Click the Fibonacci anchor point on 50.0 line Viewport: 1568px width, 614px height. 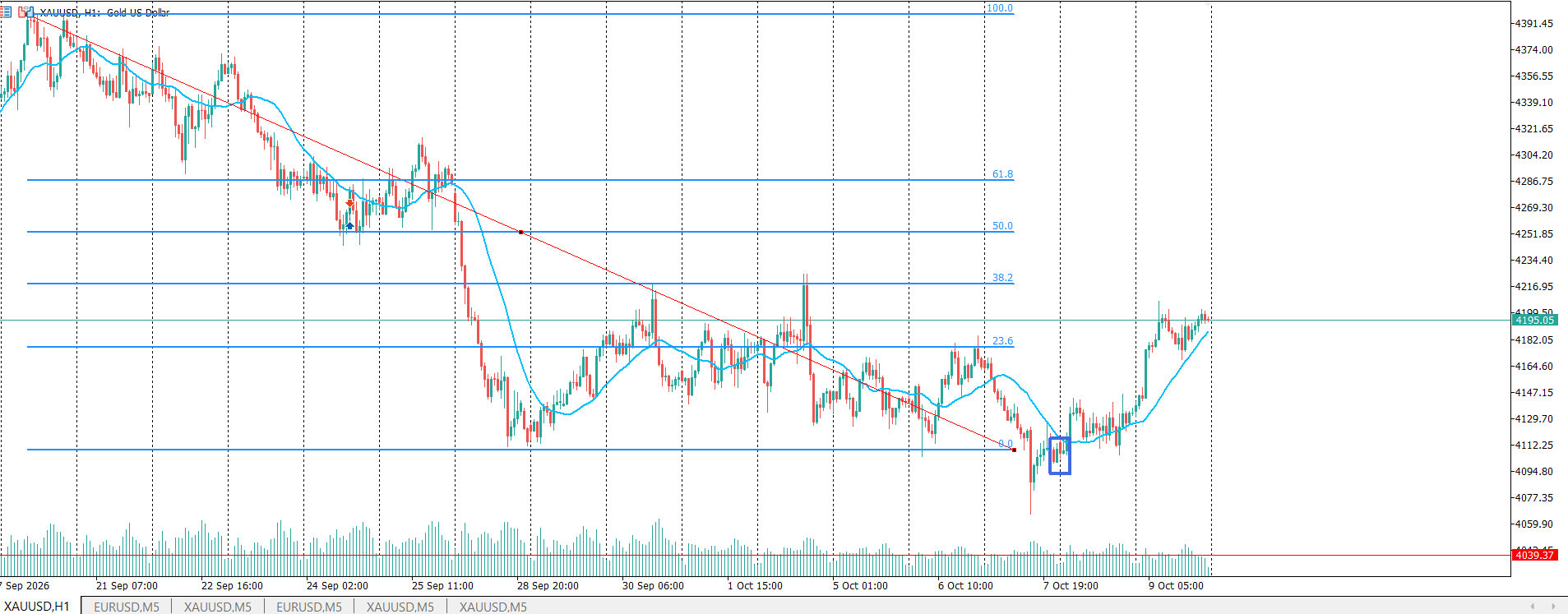point(520,233)
